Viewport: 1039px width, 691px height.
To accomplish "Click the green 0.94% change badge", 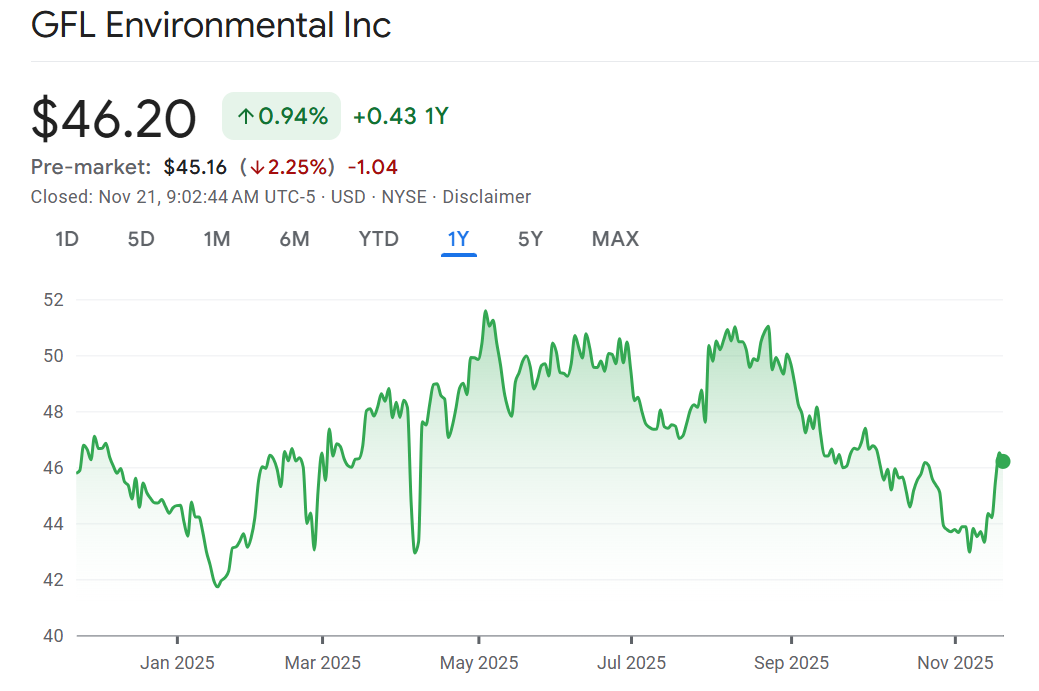I will (281, 117).
